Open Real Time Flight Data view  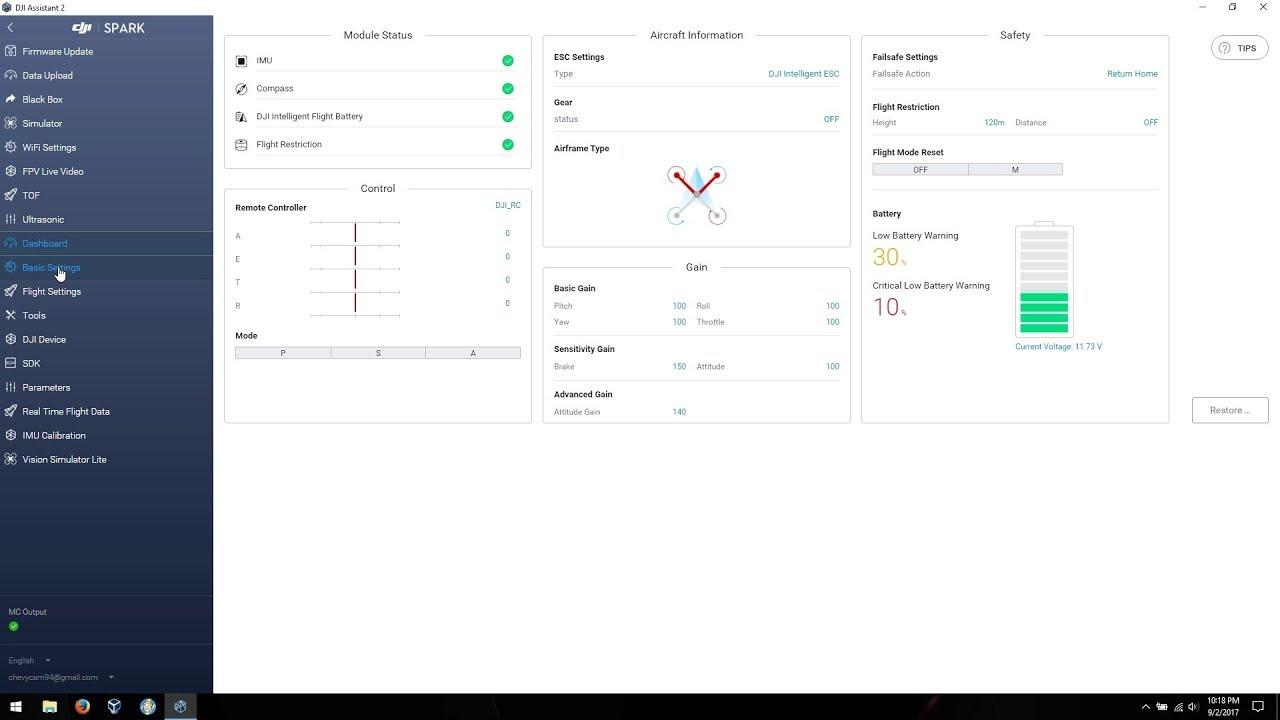pos(65,411)
